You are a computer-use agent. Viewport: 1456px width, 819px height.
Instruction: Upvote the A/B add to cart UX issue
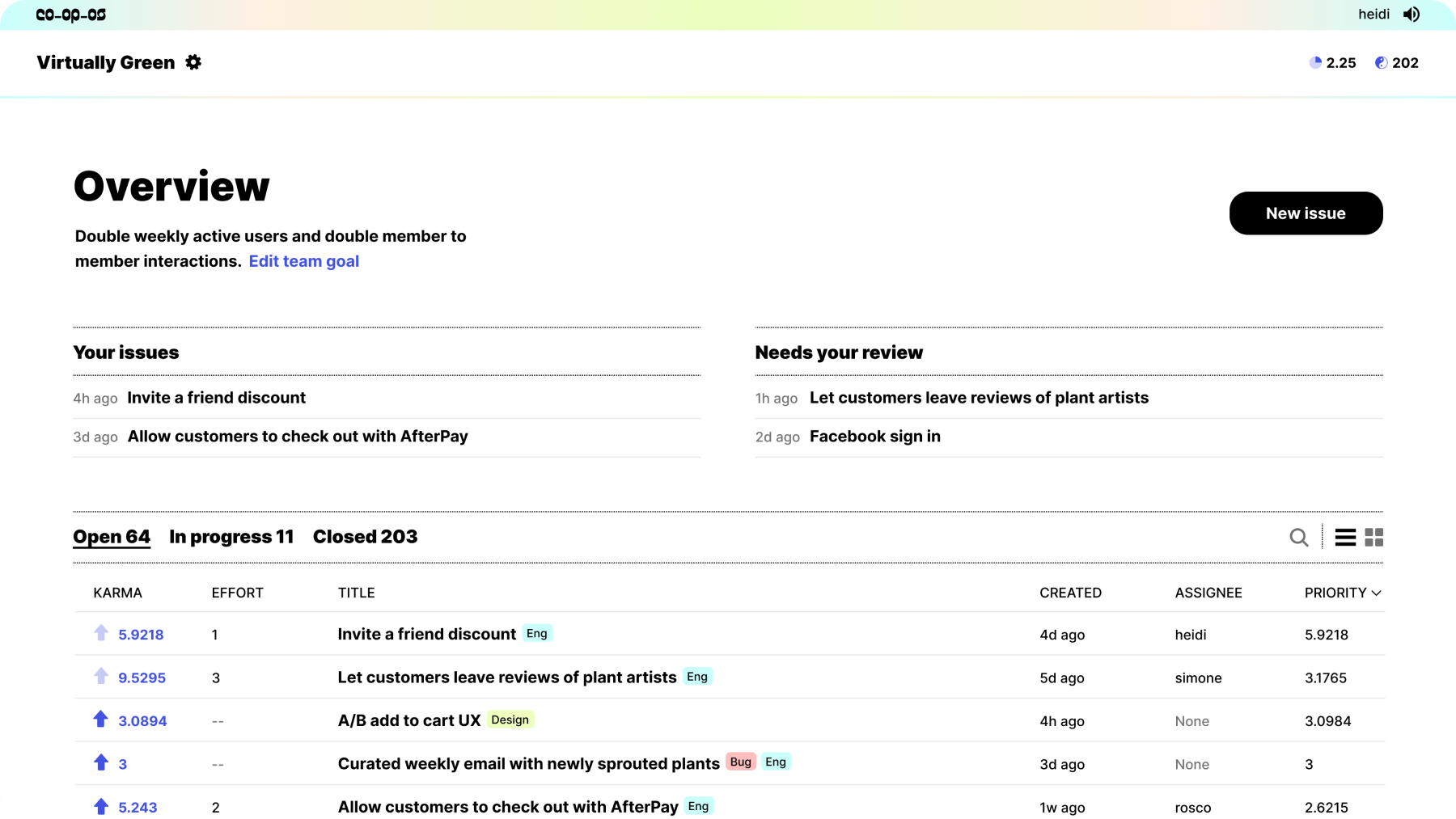[99, 719]
